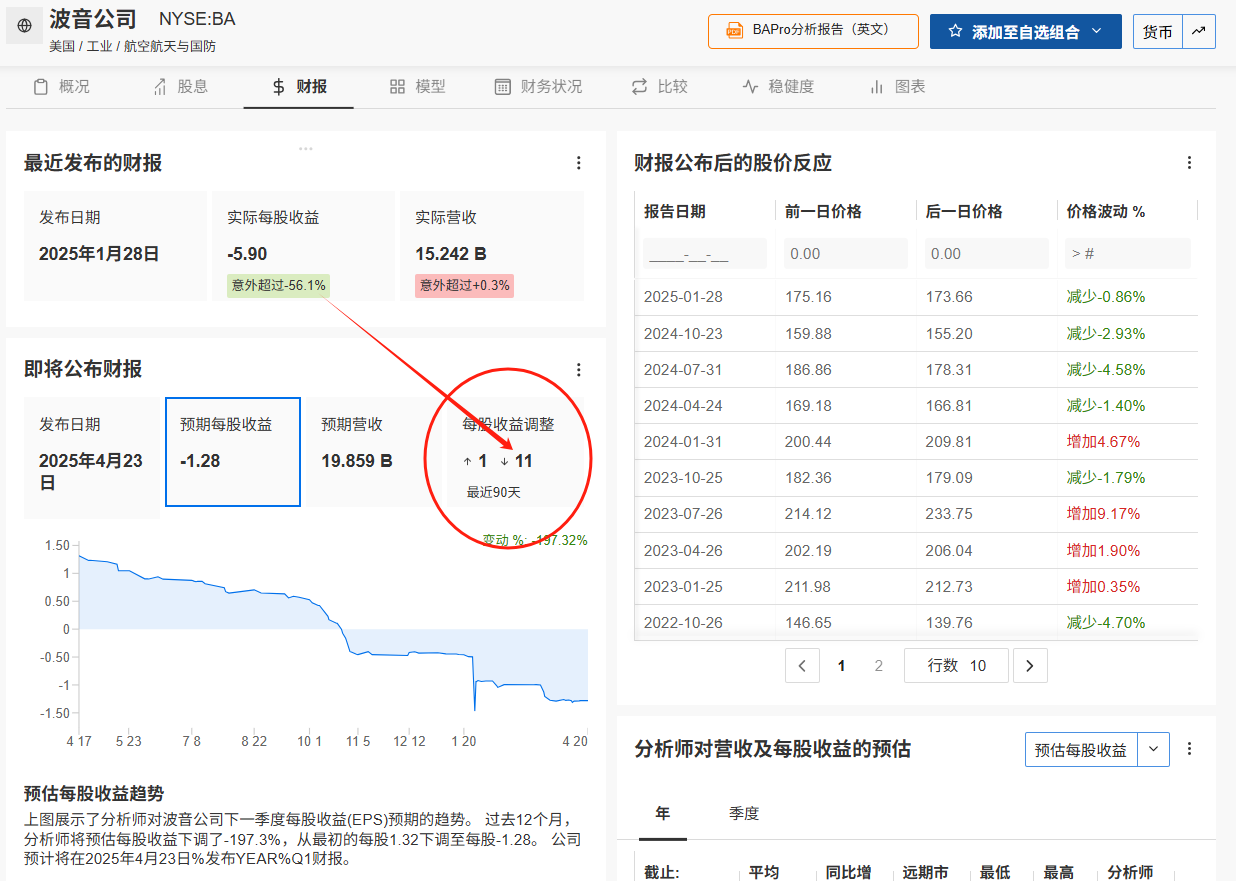Image resolution: width=1236 pixels, height=881 pixels.
Task: Click the 200.44 prior-day price cell
Action: pyautogui.click(x=809, y=442)
